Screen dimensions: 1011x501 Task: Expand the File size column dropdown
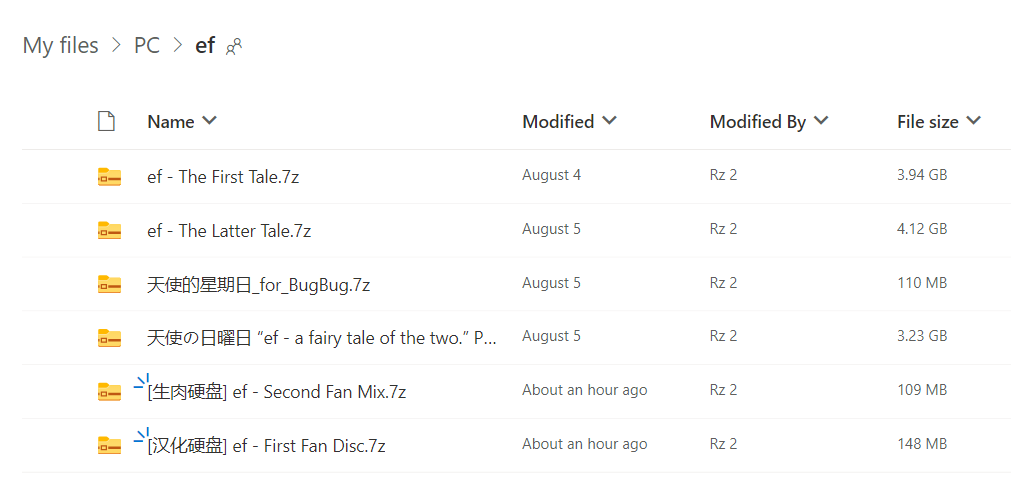point(973,121)
